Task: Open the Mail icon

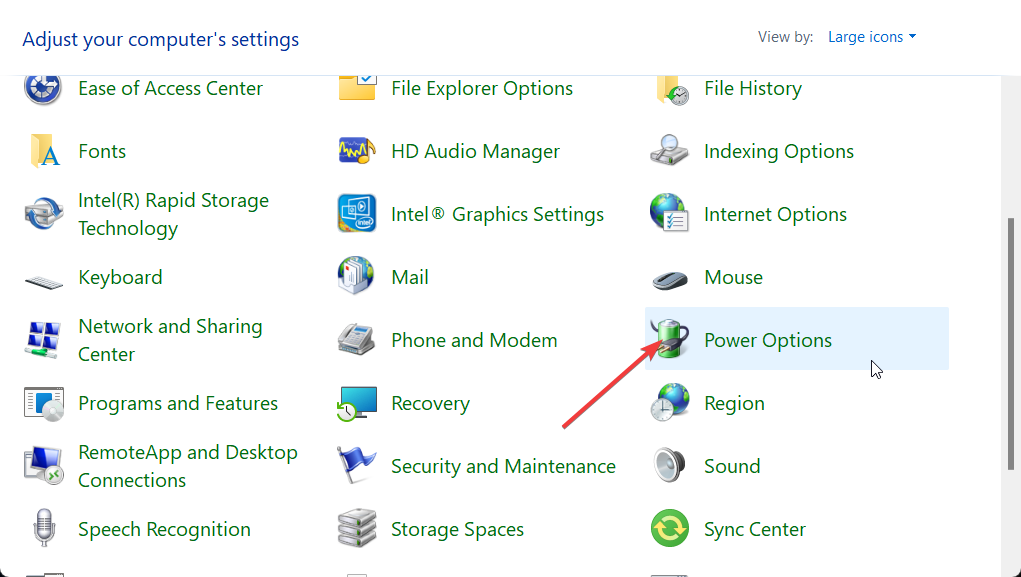Action: point(356,277)
